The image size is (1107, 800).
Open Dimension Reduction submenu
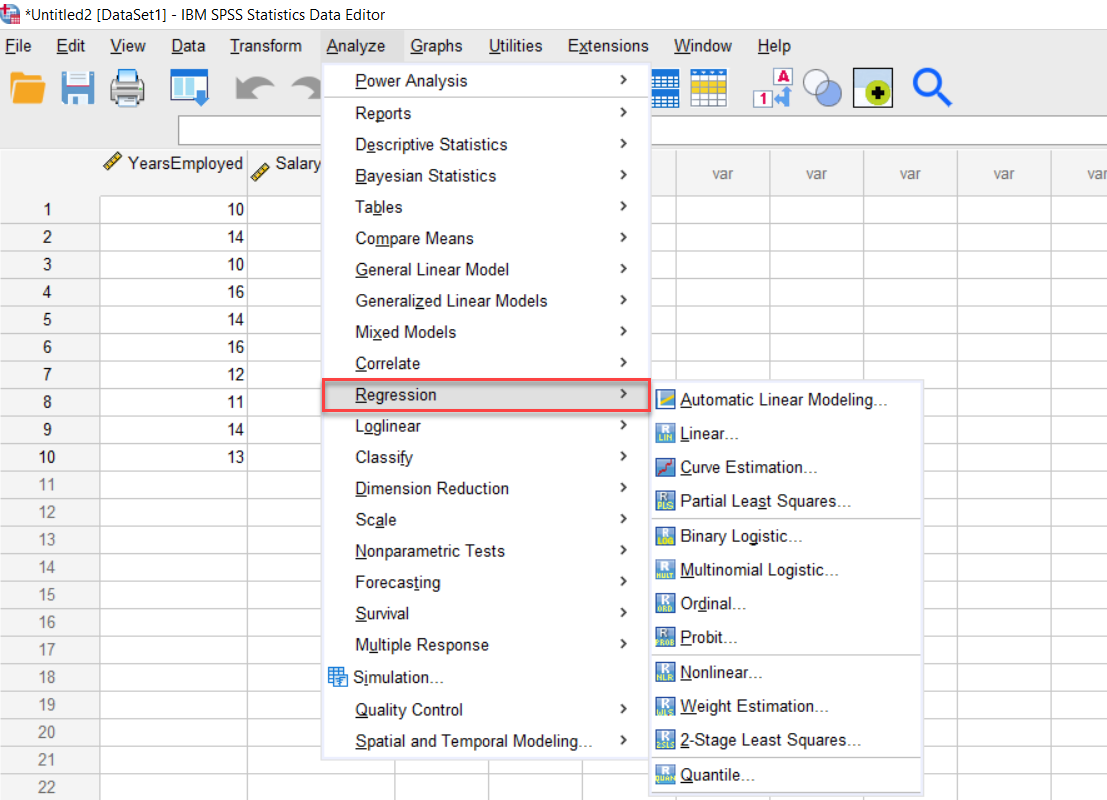click(x=485, y=489)
